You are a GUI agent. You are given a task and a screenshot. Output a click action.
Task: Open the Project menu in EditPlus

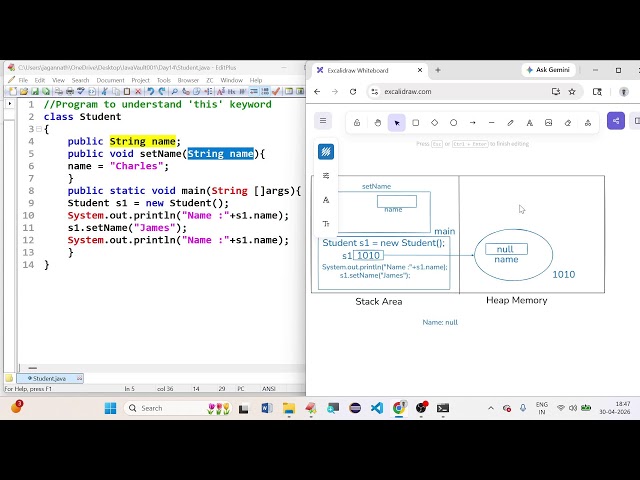(140, 80)
